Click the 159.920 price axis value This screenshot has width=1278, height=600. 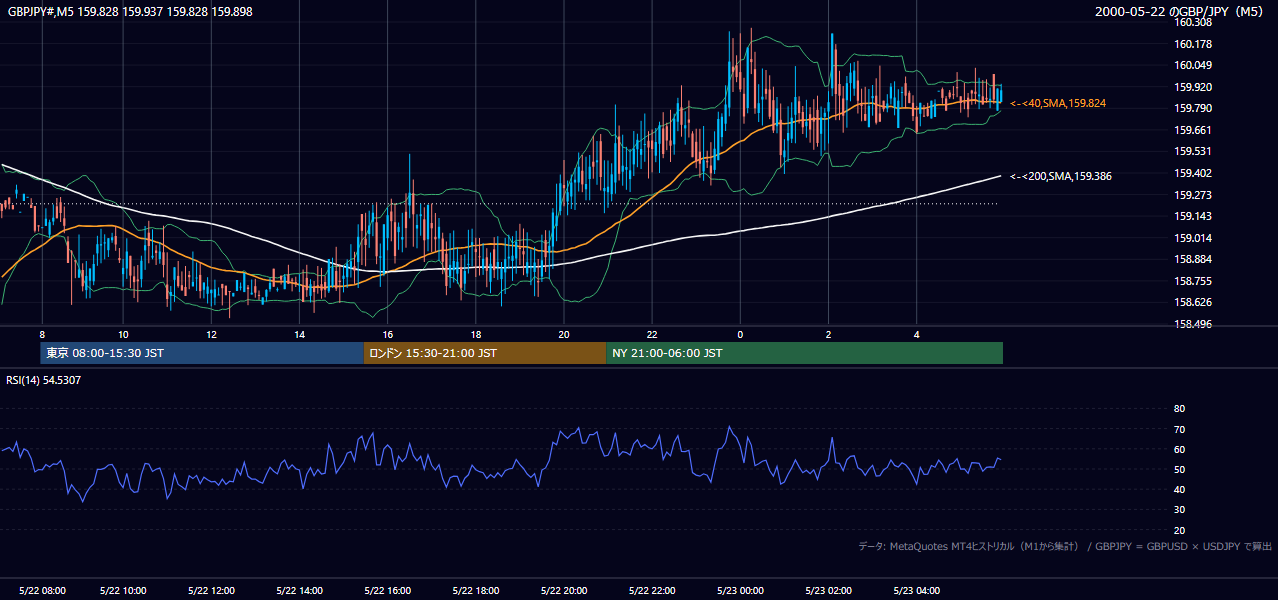[x=1193, y=87]
